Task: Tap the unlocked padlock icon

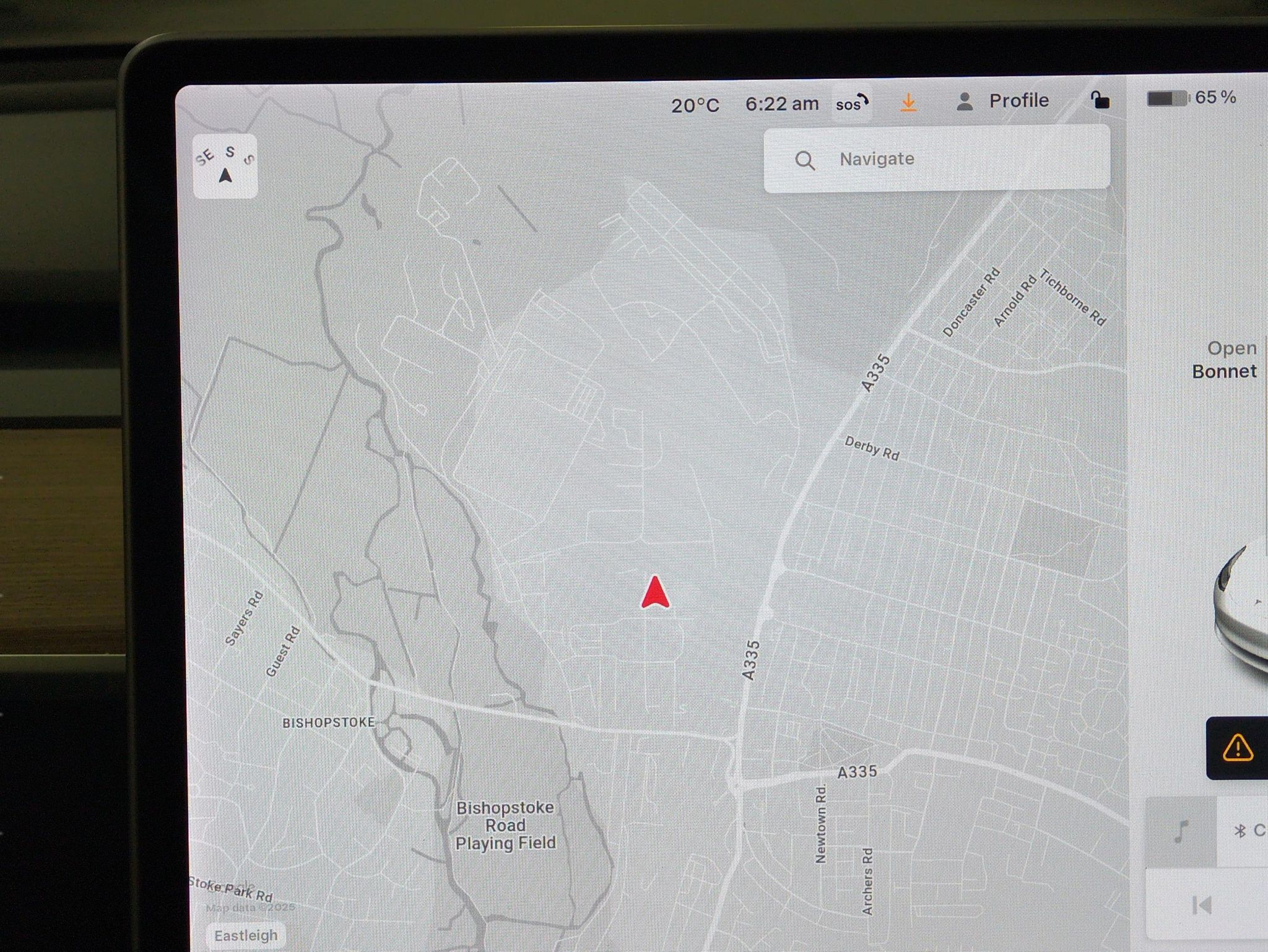Action: (x=1100, y=100)
